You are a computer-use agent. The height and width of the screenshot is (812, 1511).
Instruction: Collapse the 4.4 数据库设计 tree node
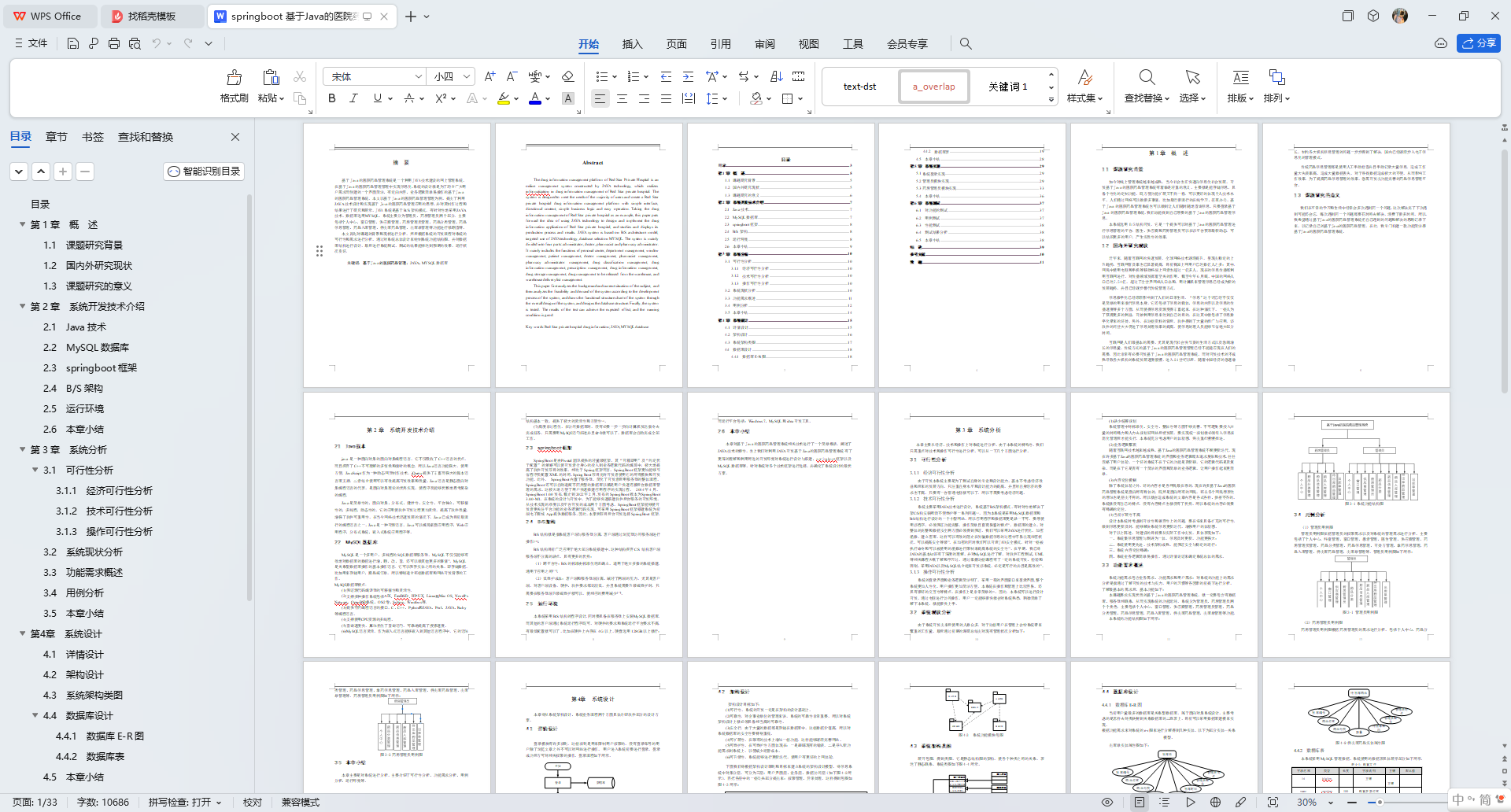[x=35, y=715]
